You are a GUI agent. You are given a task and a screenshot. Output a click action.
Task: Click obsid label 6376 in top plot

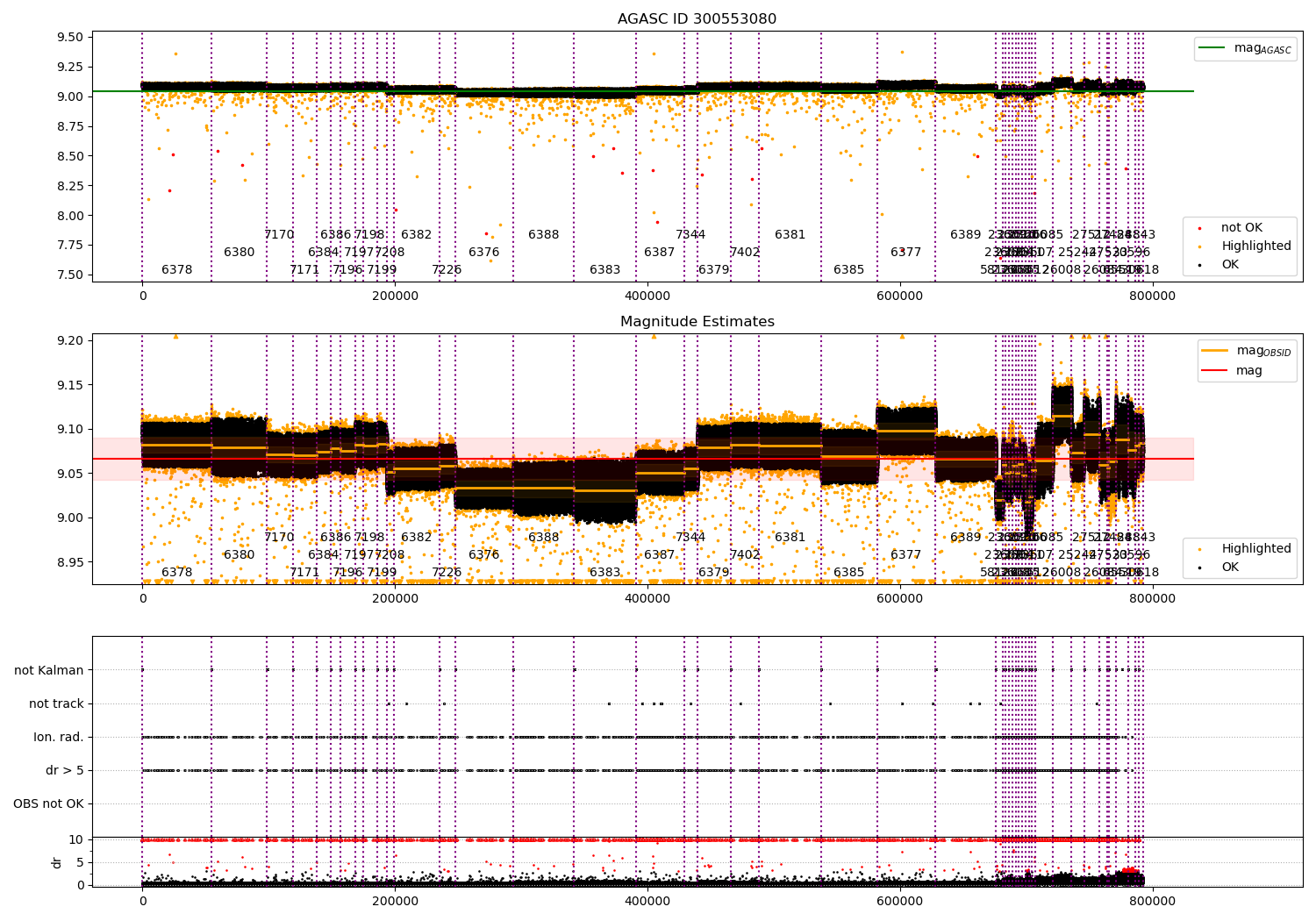[484, 253]
